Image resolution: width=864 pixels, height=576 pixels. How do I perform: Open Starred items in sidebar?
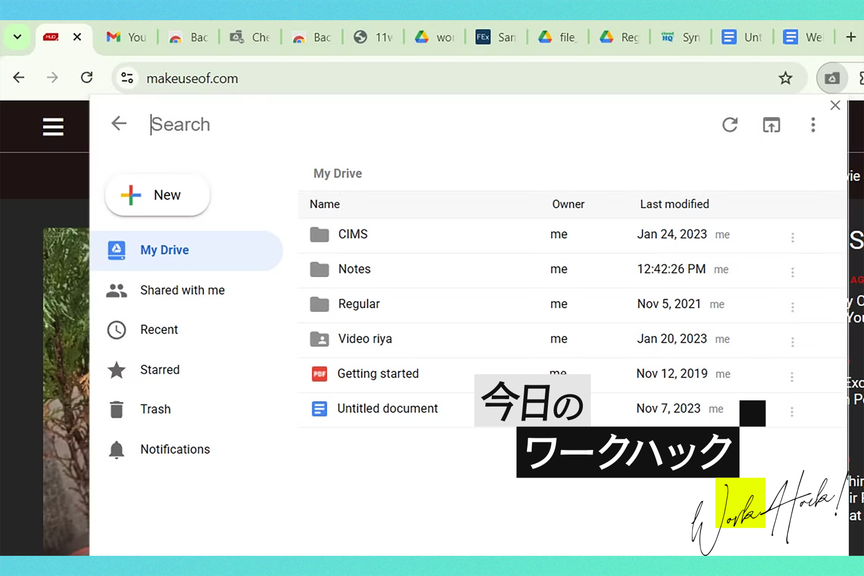[160, 370]
